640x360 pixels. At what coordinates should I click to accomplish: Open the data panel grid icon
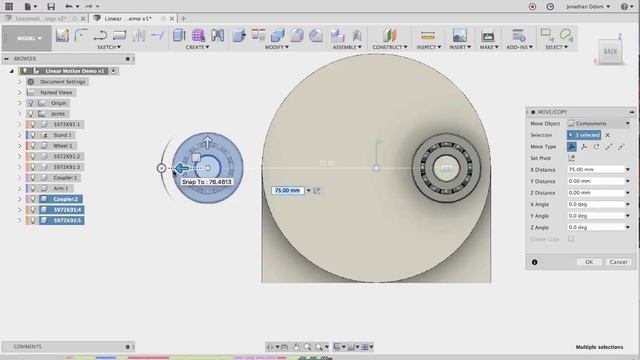[9, 6]
